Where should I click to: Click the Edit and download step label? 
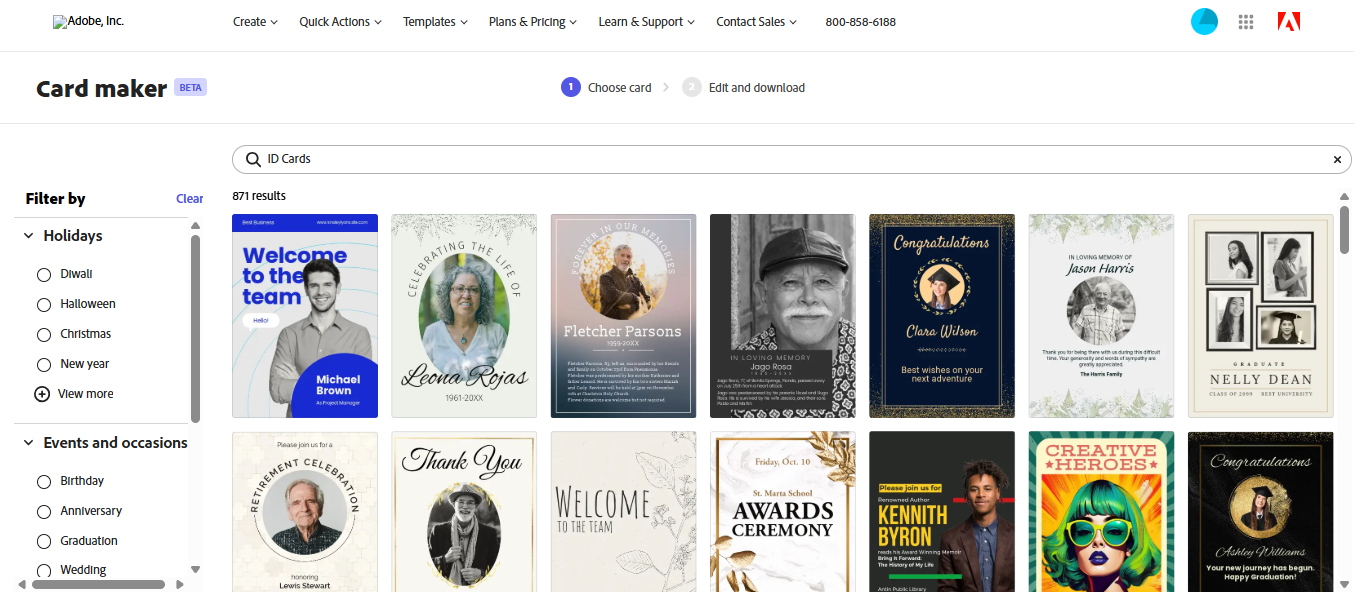click(x=757, y=88)
